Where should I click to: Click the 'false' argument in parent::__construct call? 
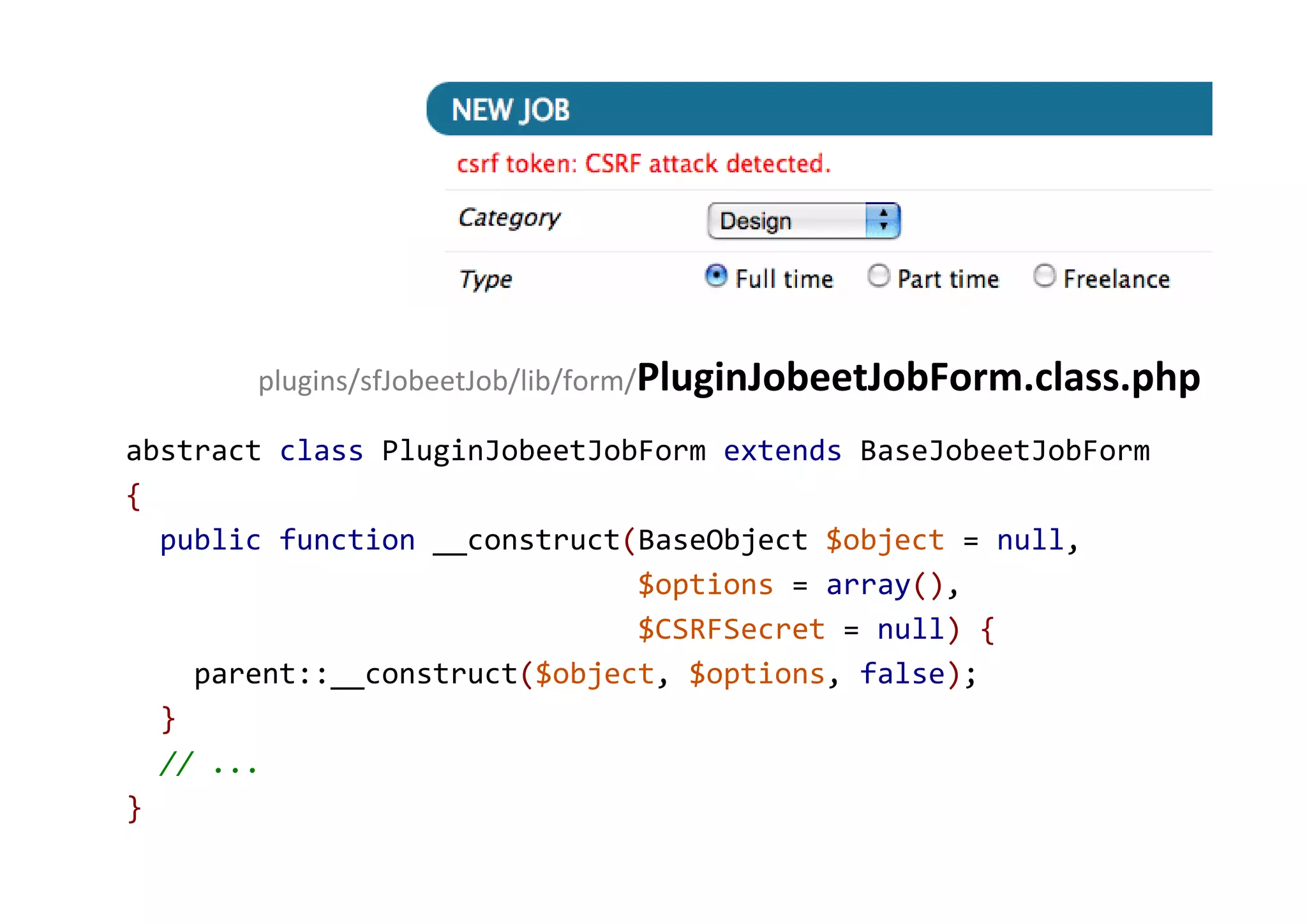(902, 674)
